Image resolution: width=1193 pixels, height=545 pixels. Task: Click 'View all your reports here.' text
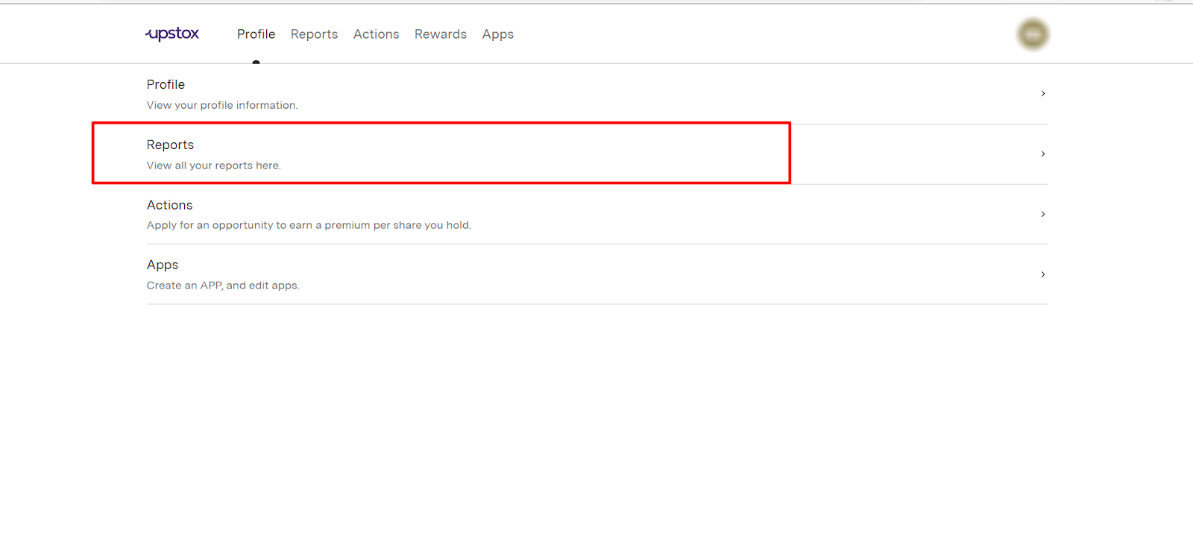(213, 166)
